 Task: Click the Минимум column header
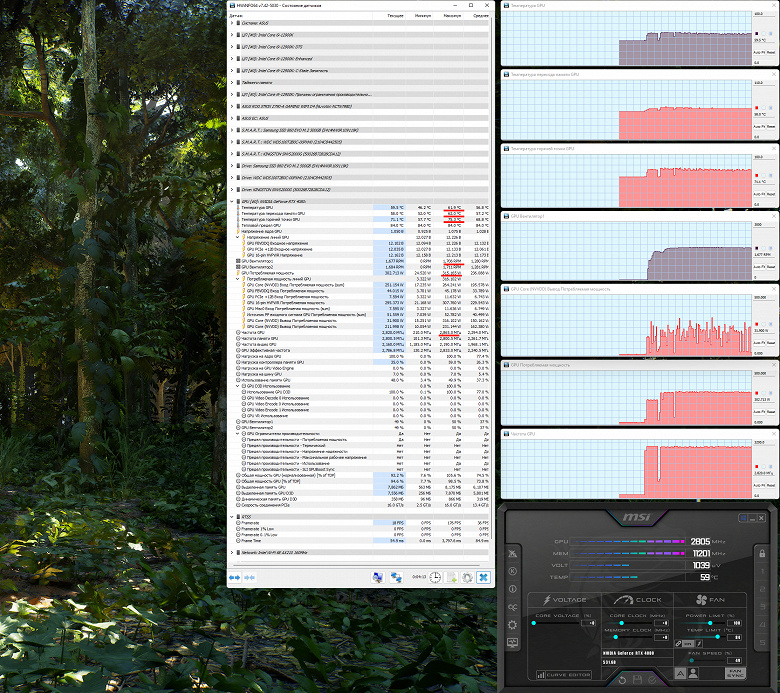click(423, 16)
